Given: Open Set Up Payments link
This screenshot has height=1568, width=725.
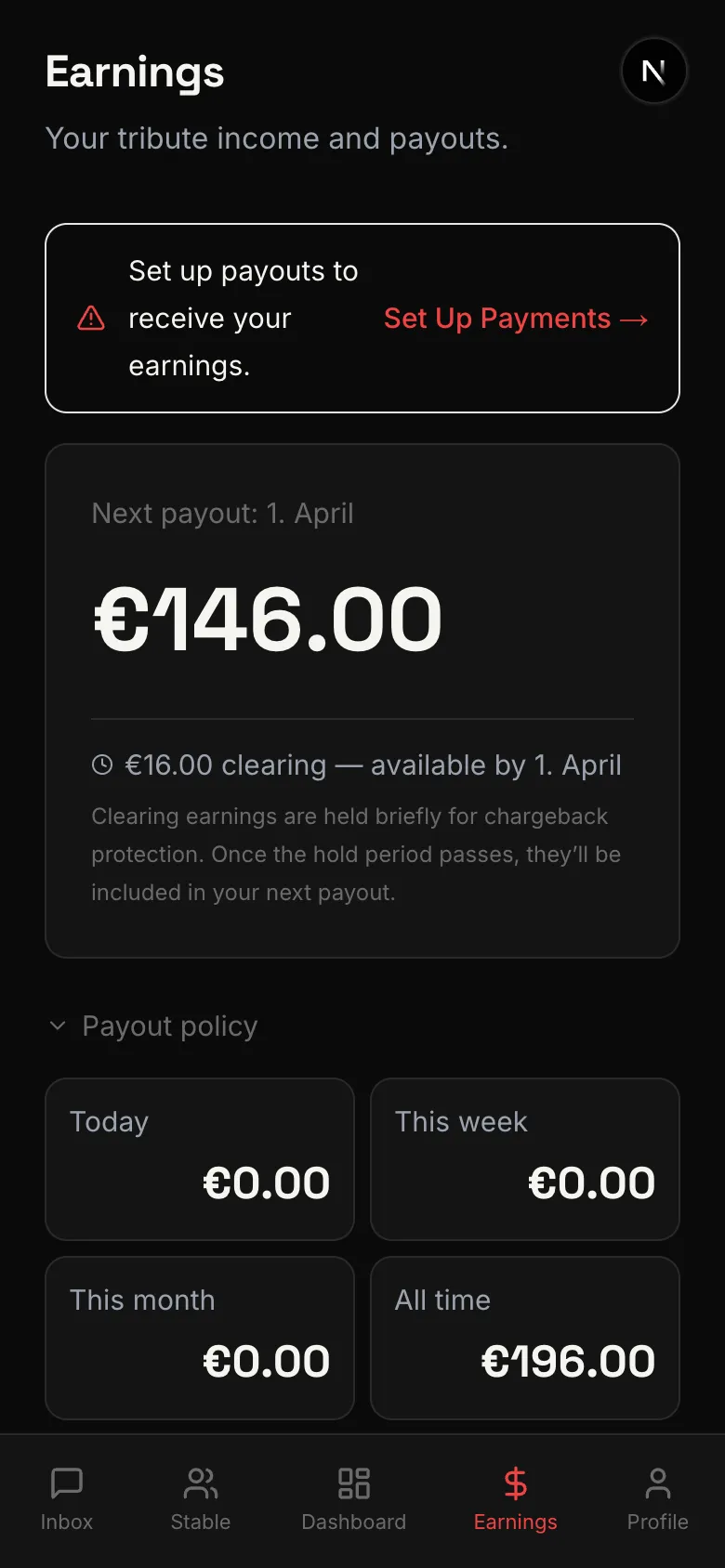Looking at the screenshot, I should [515, 318].
